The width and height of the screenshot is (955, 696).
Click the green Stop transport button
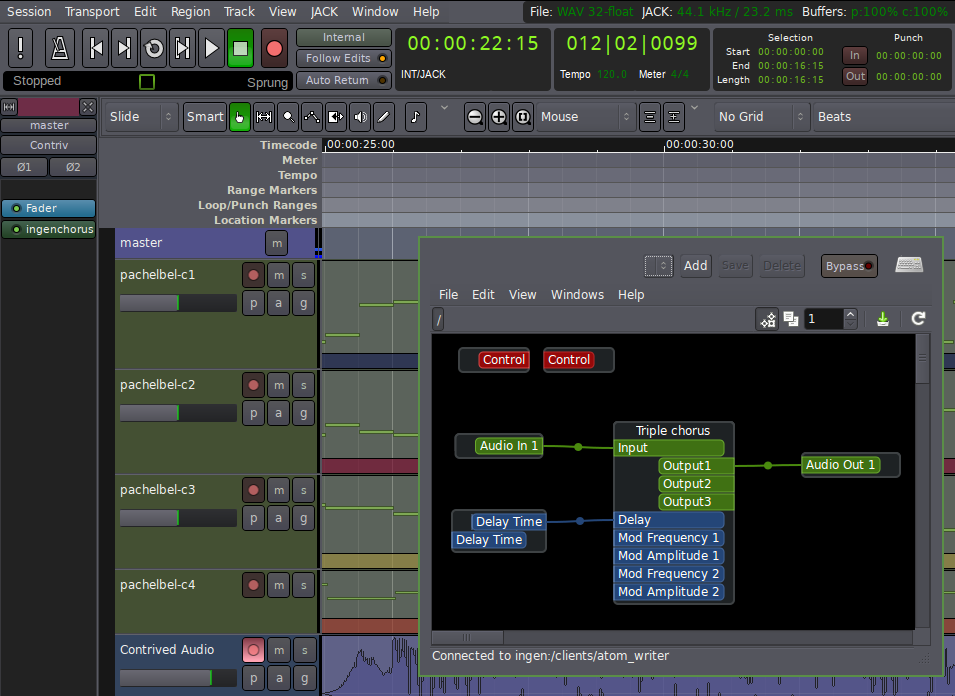coord(241,47)
